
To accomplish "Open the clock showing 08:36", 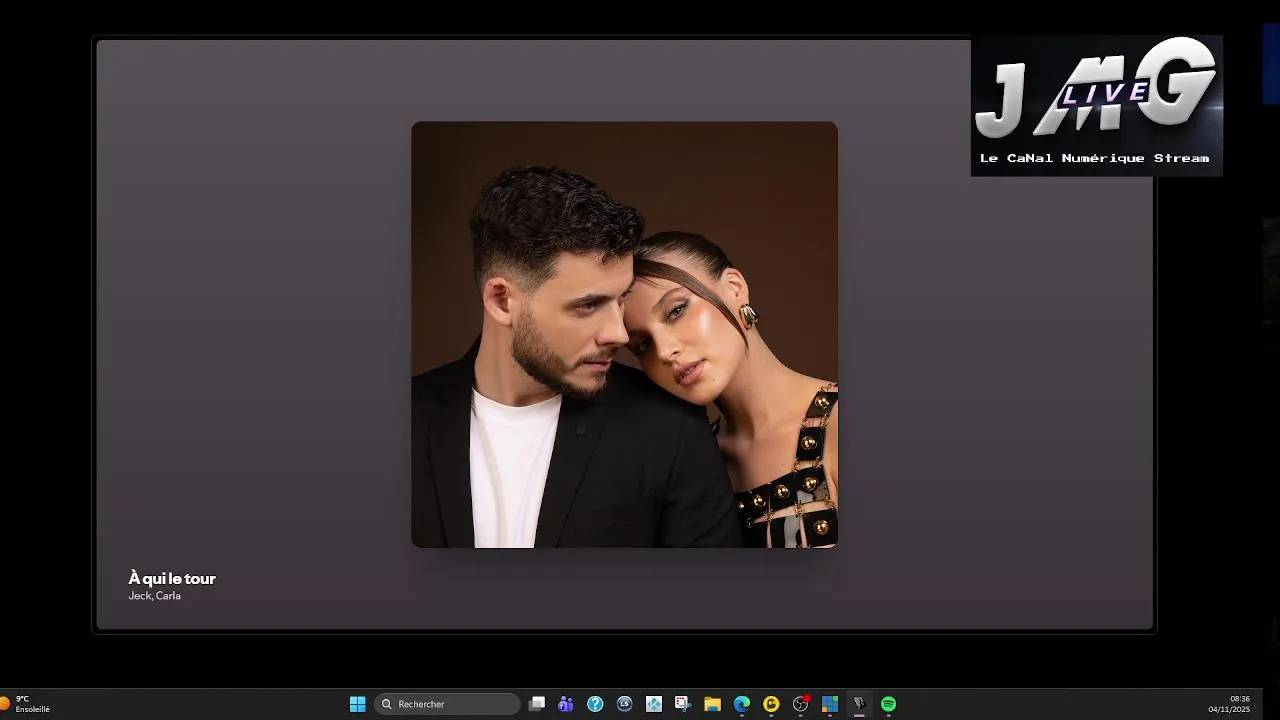I will point(1229,704).
